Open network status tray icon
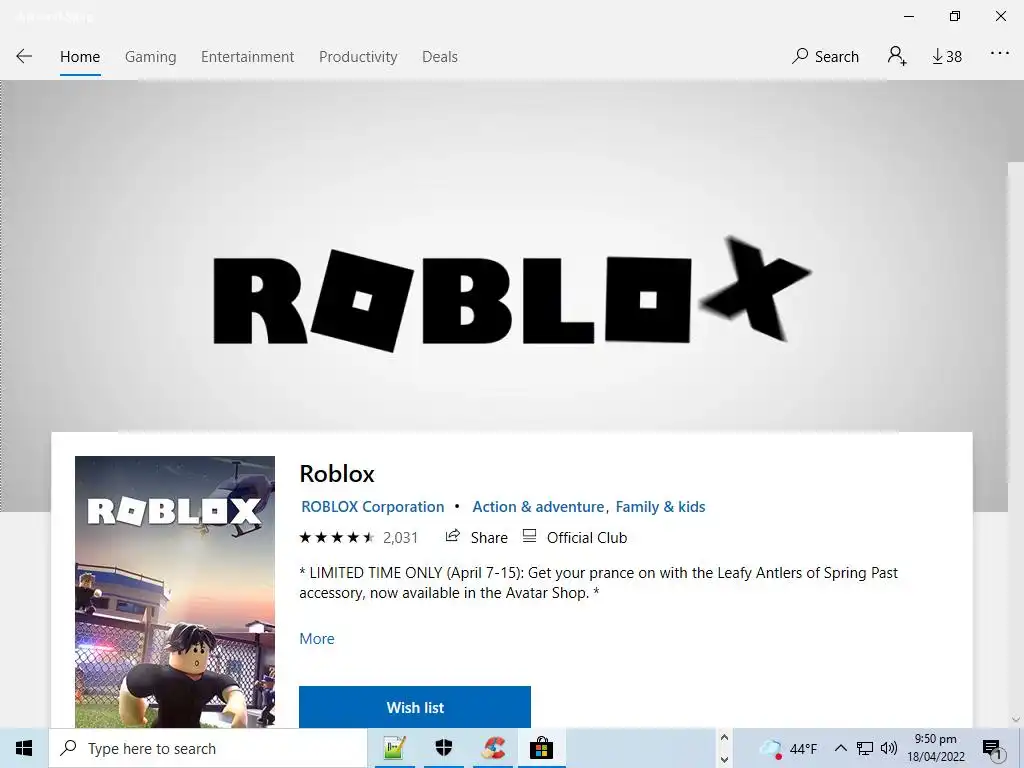Screen dimensions: 1024x768 pos(865,748)
